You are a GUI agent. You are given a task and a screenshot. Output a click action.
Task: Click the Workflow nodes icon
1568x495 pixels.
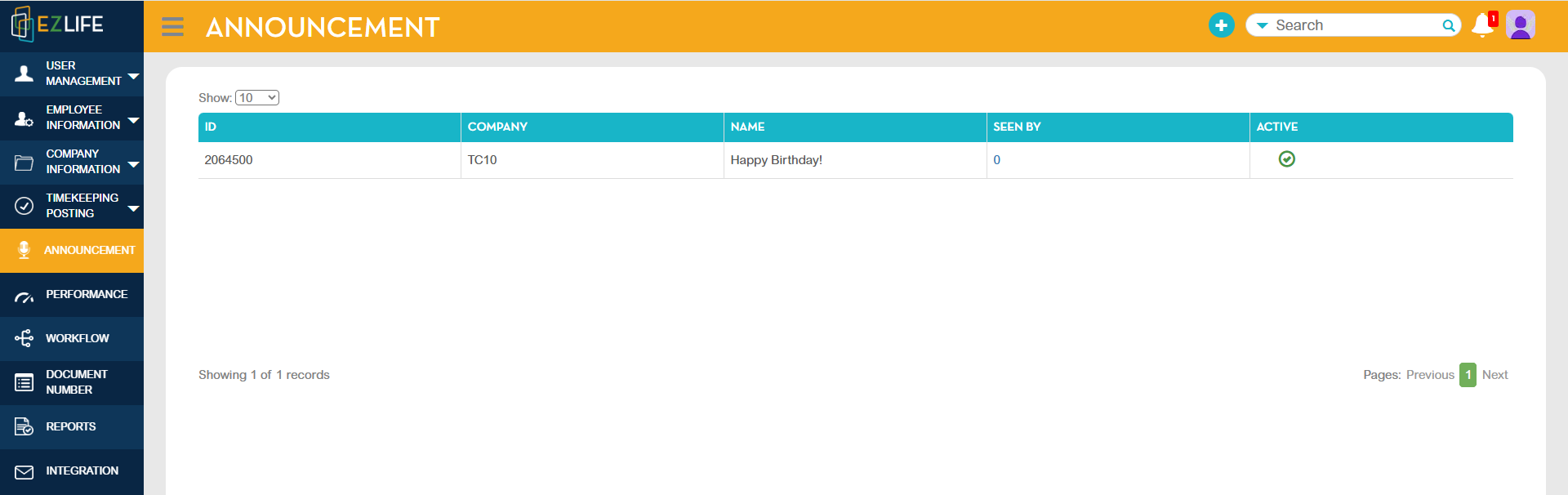(24, 338)
